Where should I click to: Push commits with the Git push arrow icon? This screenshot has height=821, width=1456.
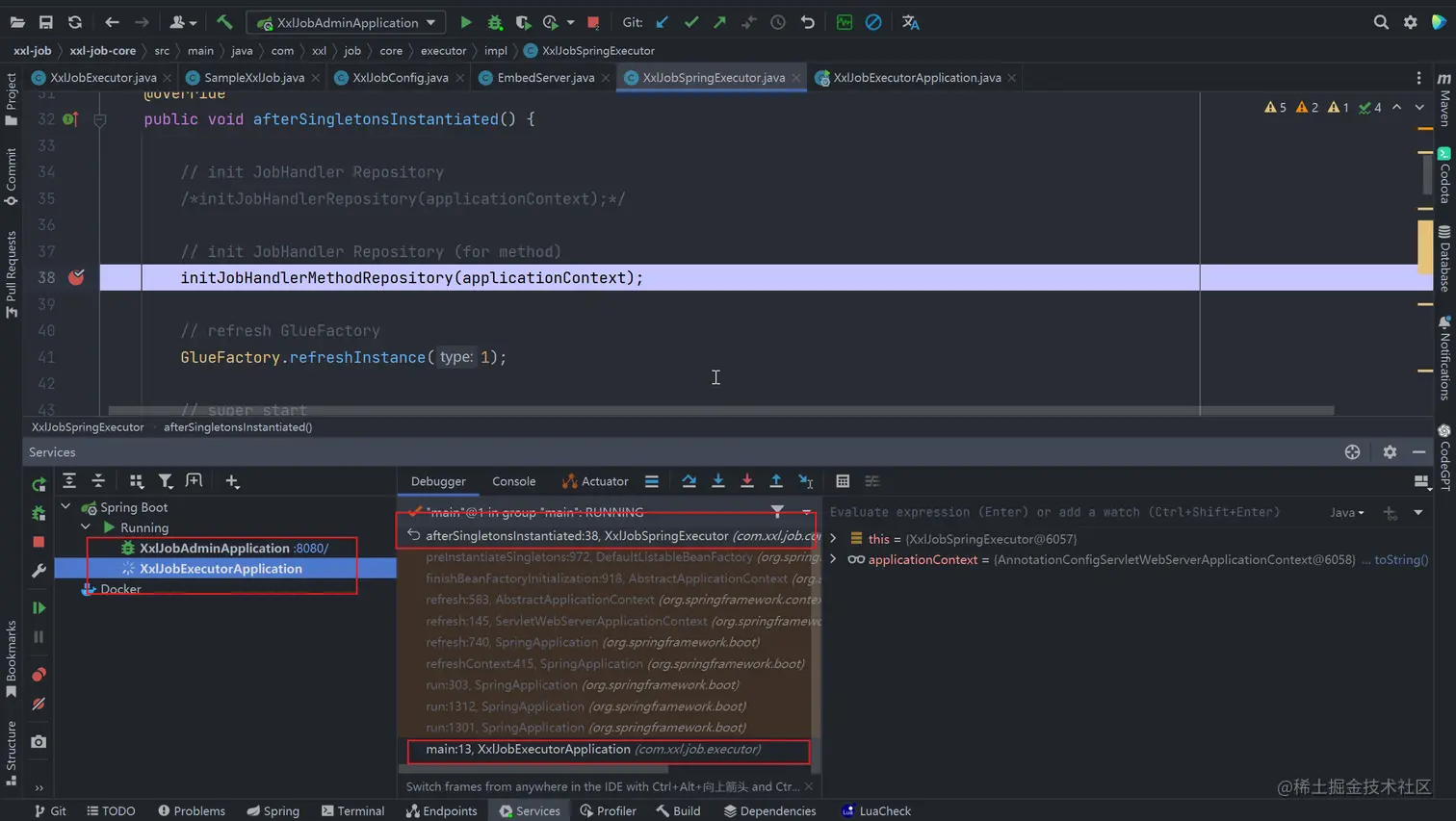719,22
